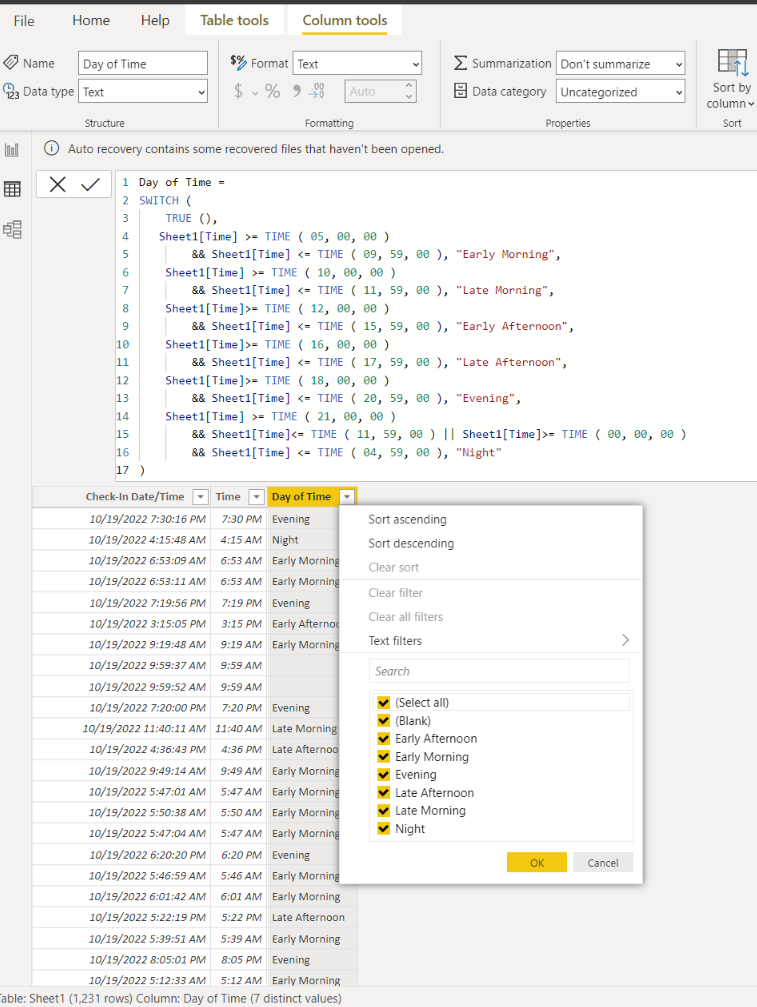
Task: Uncheck Late Afternoon filter checkbox
Action: click(x=384, y=792)
